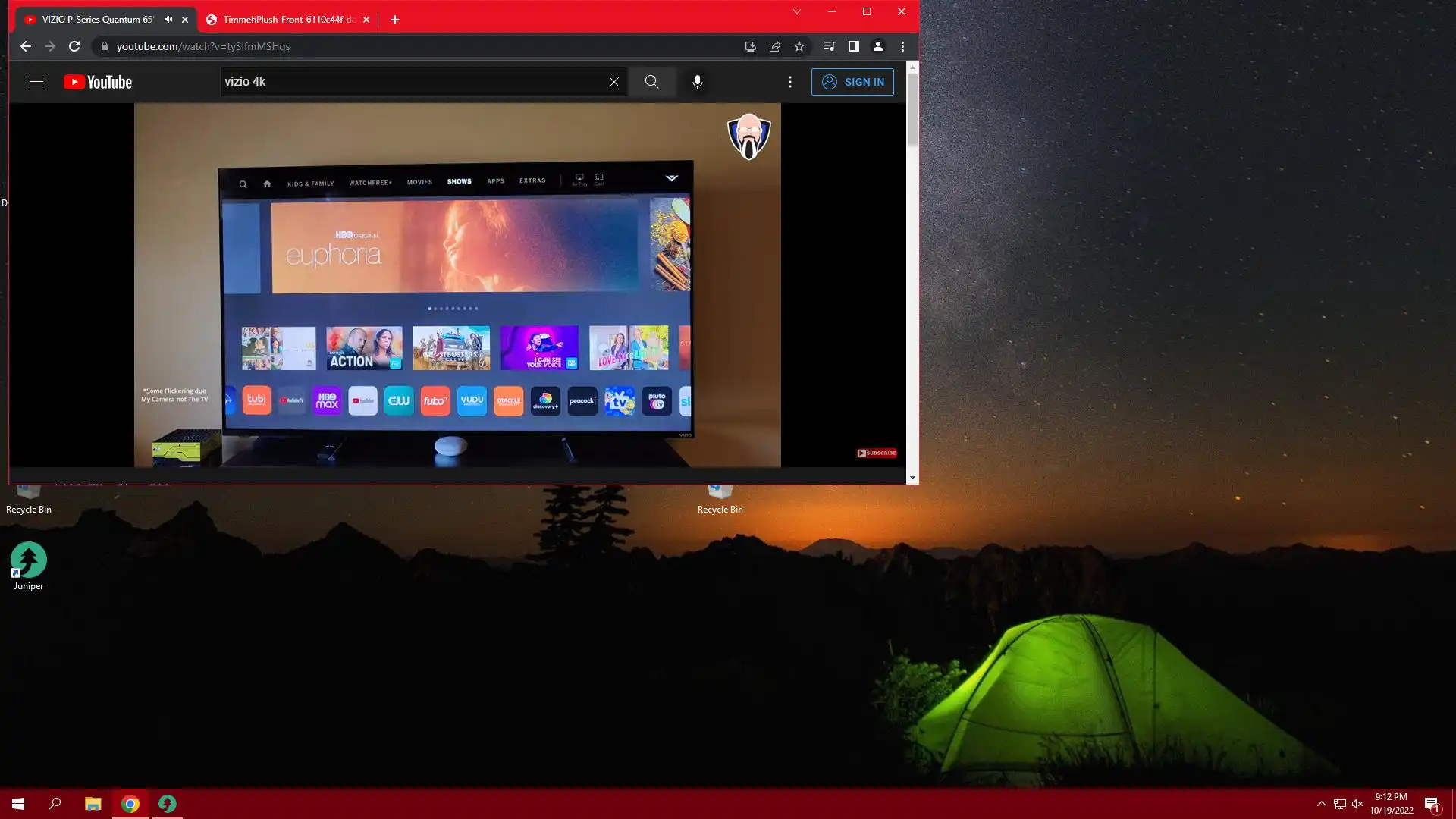Screen dimensions: 1456x819
Task: Start voice search with the microphone
Action: [x=698, y=82]
